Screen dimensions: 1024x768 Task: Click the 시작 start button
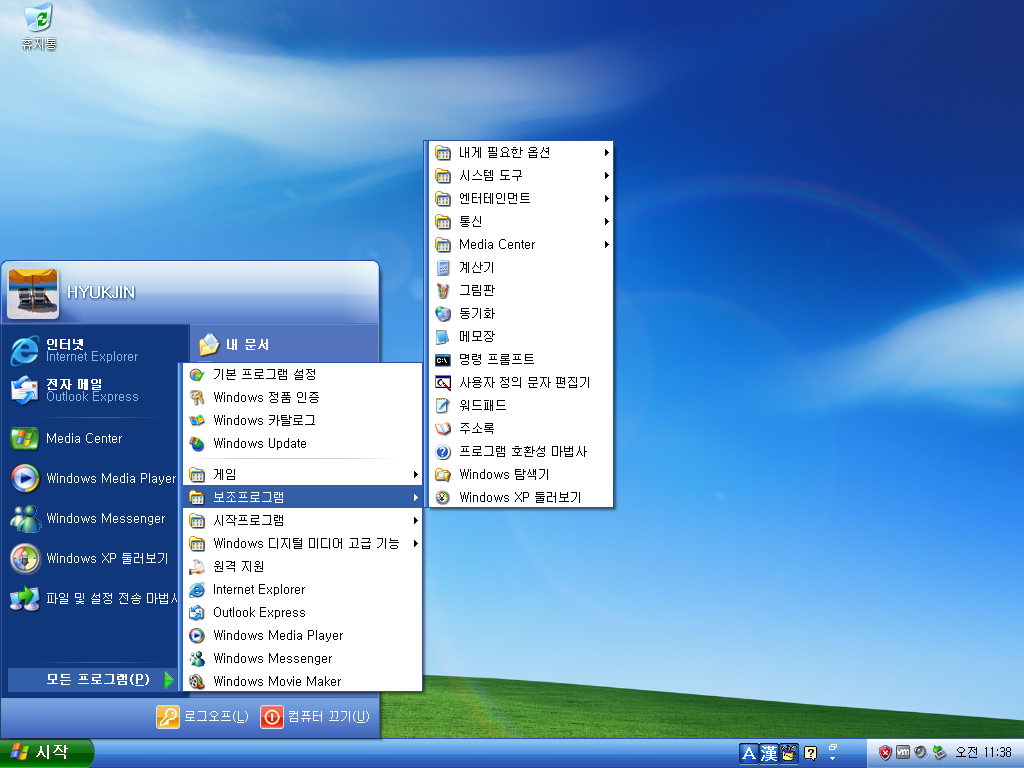[46, 753]
